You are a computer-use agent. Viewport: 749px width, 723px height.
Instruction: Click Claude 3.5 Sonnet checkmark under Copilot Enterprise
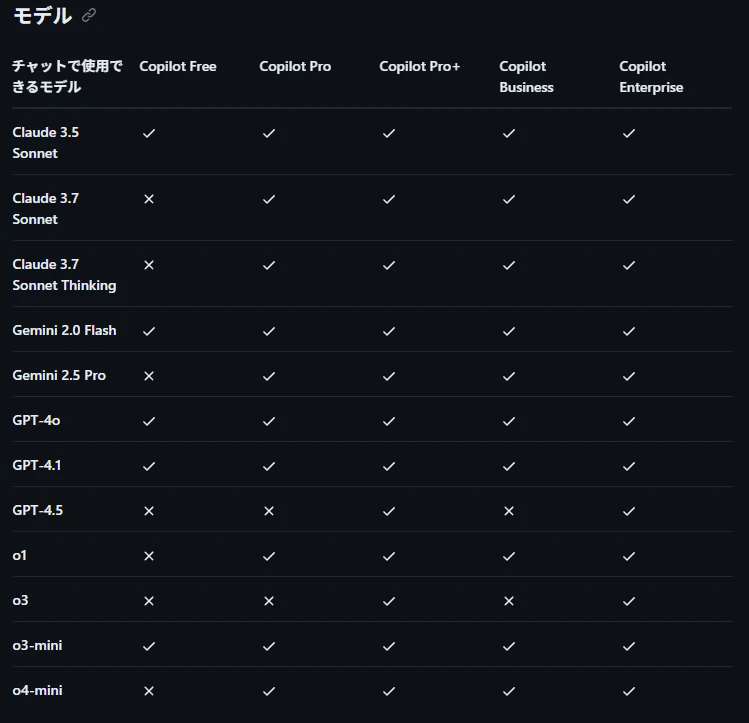point(629,133)
